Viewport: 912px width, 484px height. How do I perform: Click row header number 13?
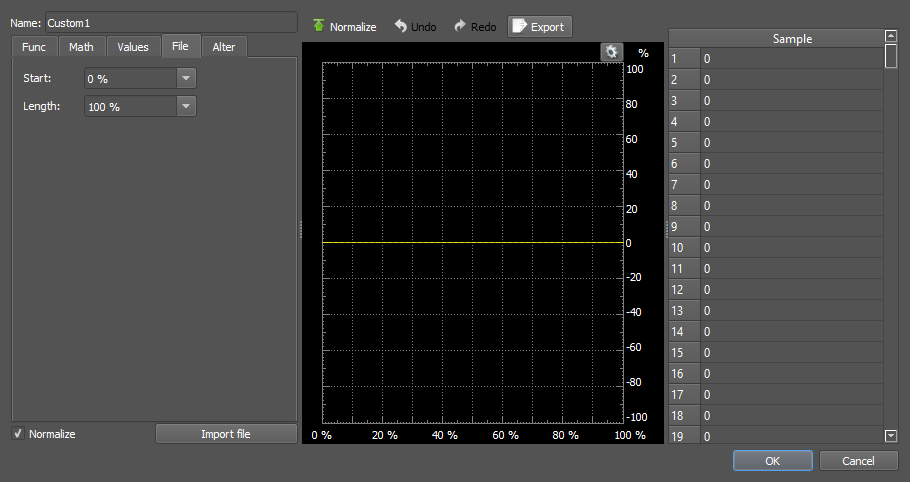click(685, 311)
